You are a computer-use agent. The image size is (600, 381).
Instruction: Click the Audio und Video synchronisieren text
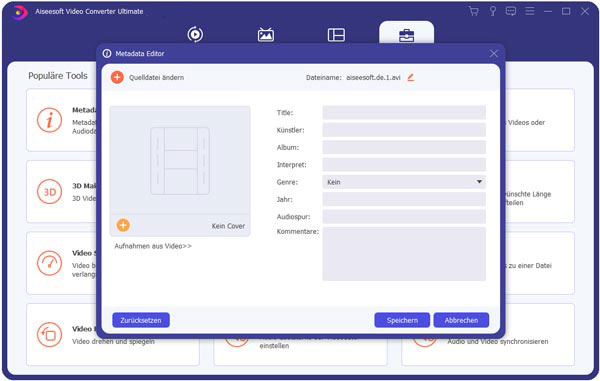[x=498, y=341]
